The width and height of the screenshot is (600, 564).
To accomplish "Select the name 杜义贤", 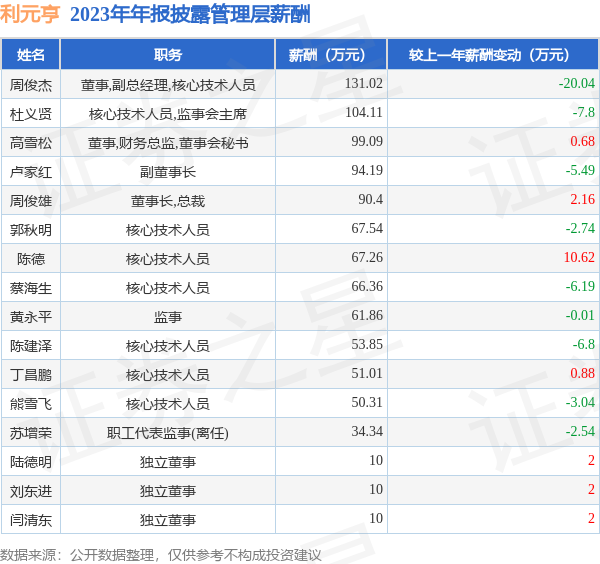I will point(31,114).
